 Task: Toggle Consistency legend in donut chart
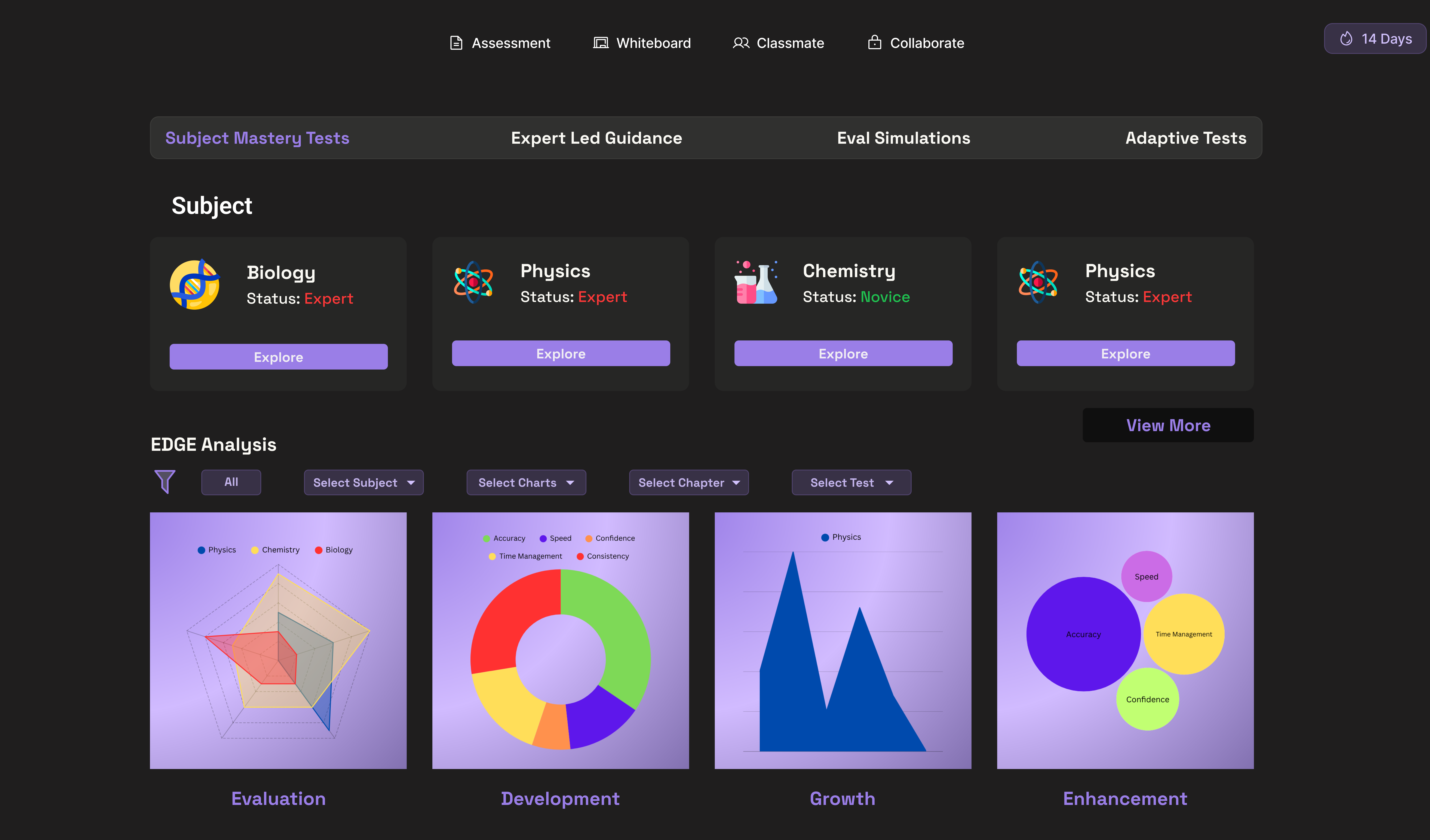click(603, 556)
